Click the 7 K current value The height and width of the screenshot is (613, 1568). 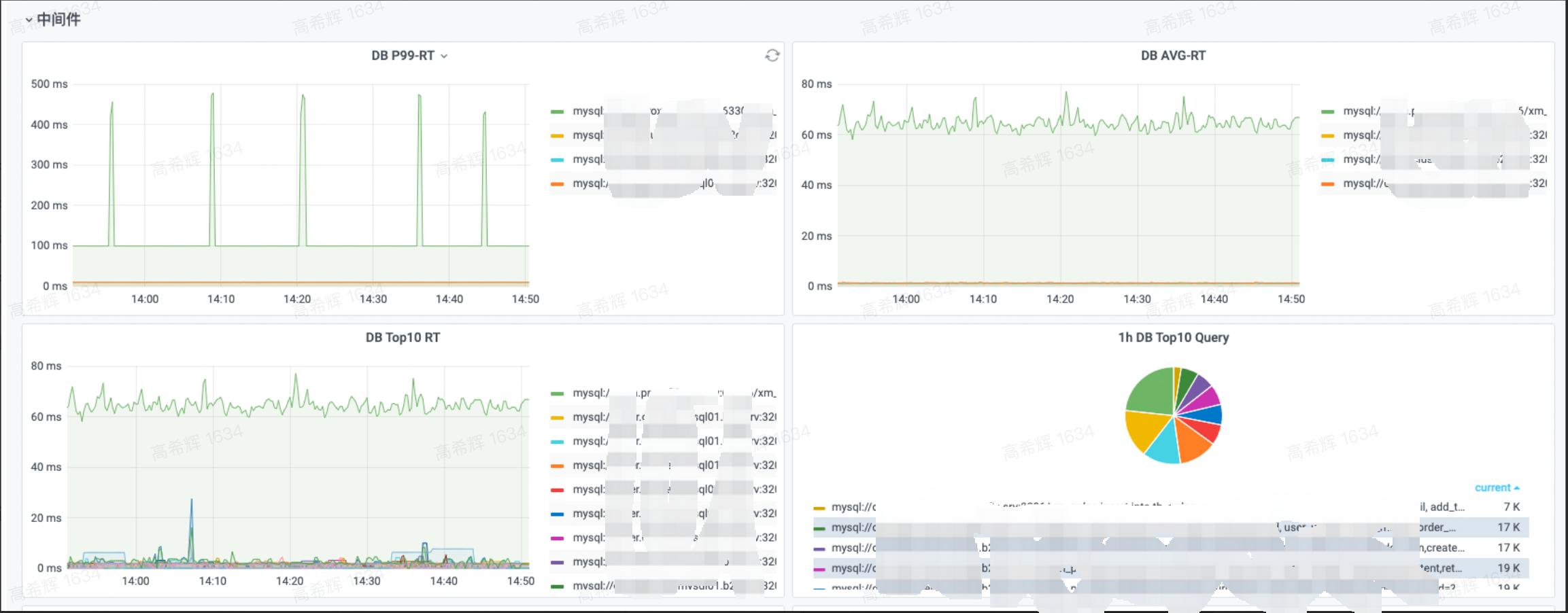1511,507
